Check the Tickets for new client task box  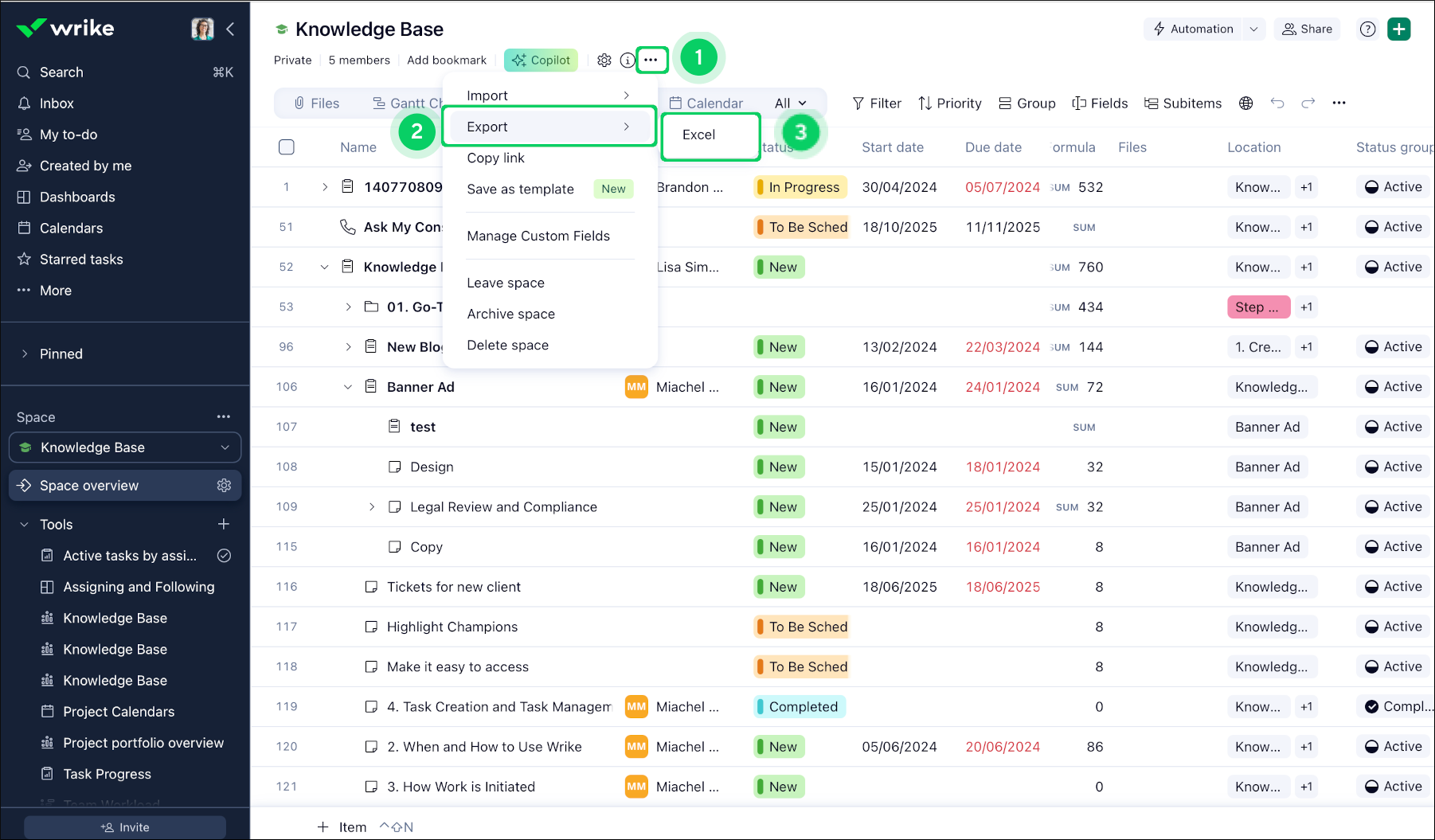(x=371, y=587)
